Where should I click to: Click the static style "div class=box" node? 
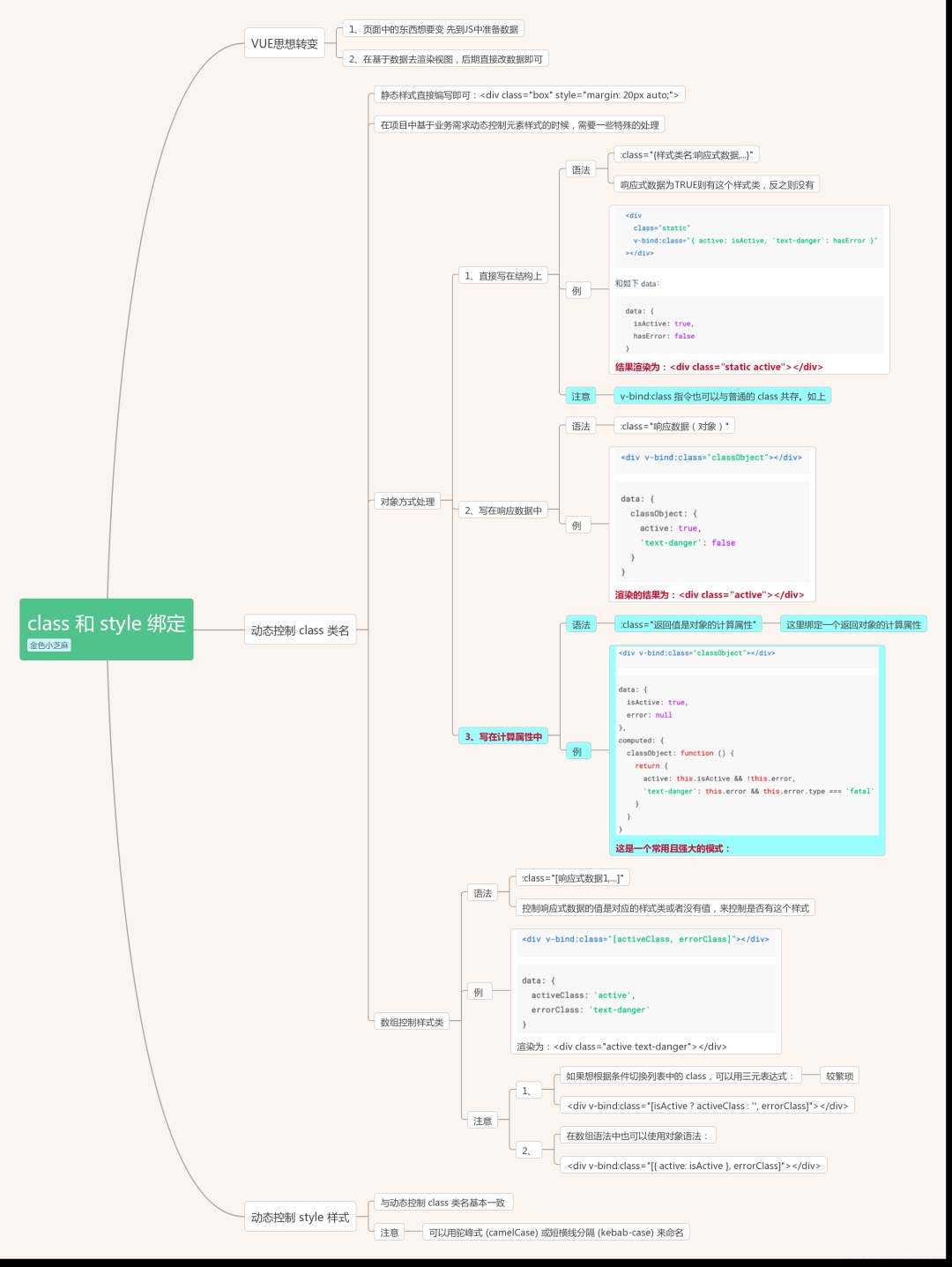[x=529, y=95]
